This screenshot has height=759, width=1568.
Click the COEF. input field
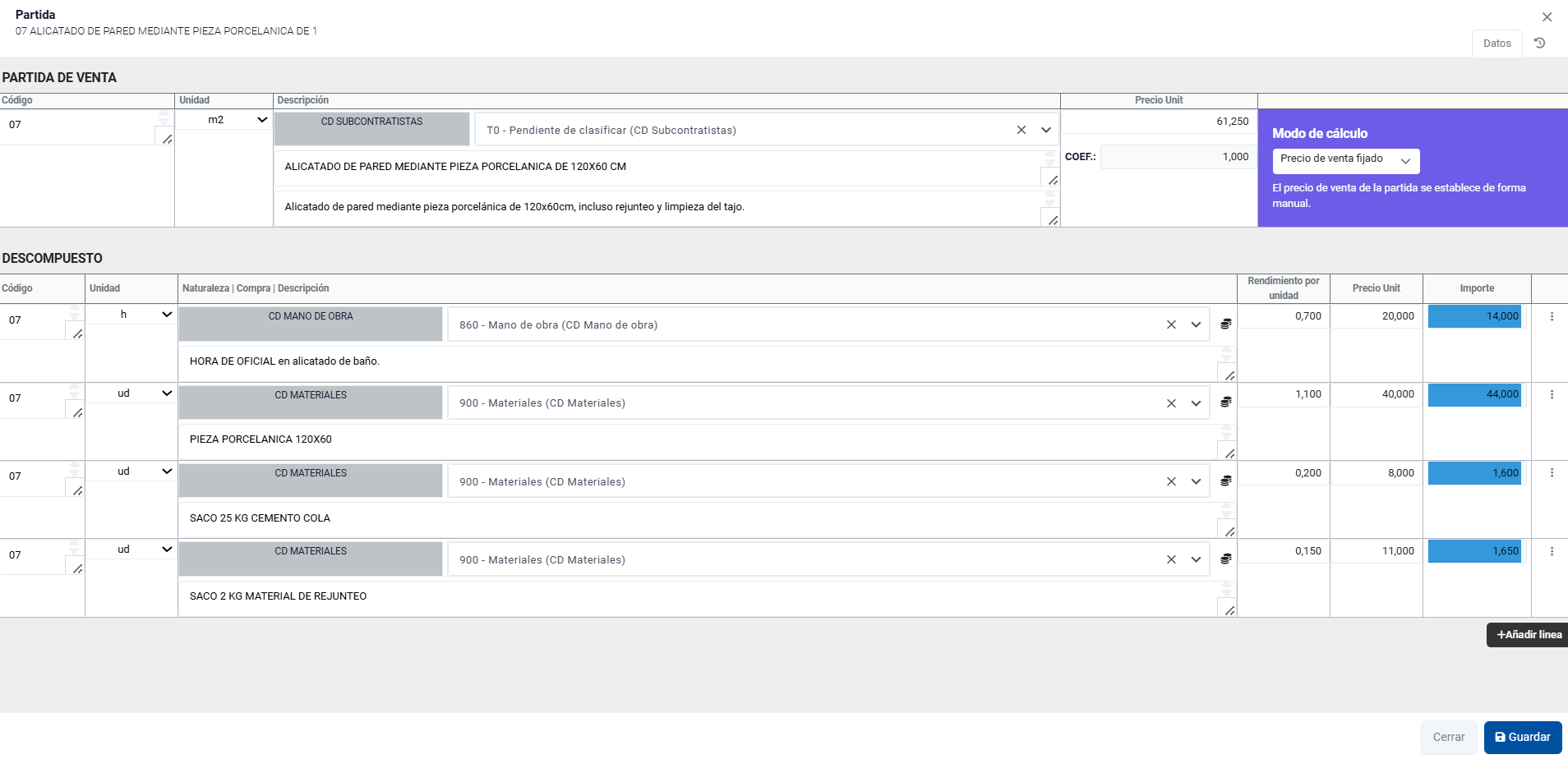[x=1178, y=157]
